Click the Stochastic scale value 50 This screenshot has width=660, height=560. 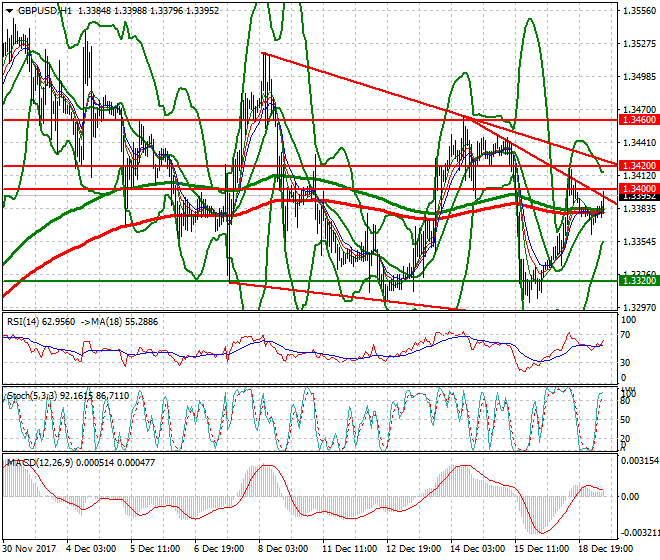pos(625,420)
